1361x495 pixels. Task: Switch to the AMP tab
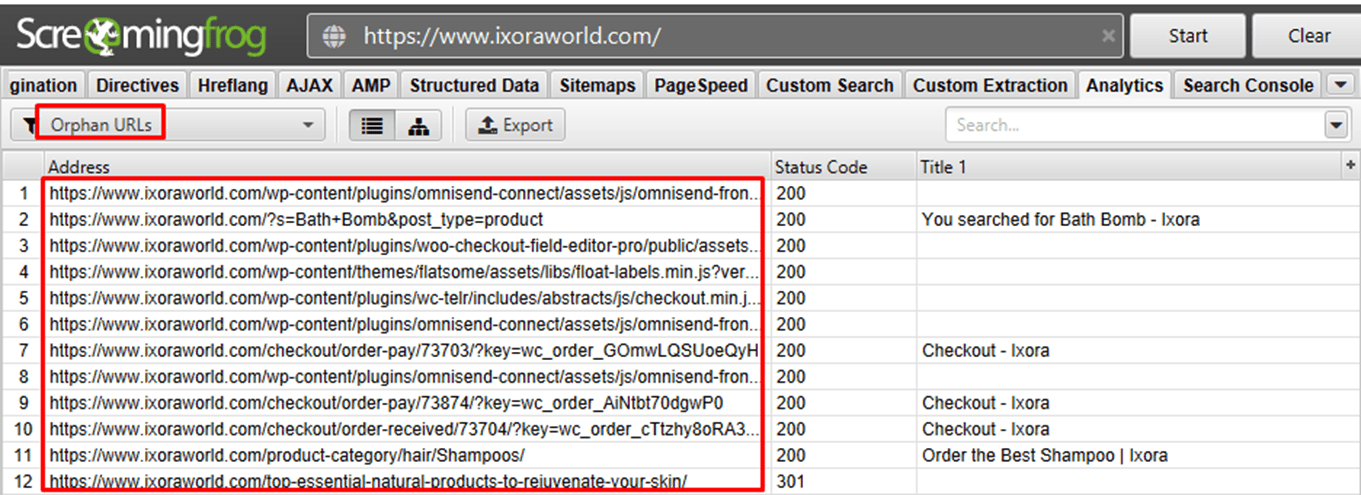click(x=371, y=86)
